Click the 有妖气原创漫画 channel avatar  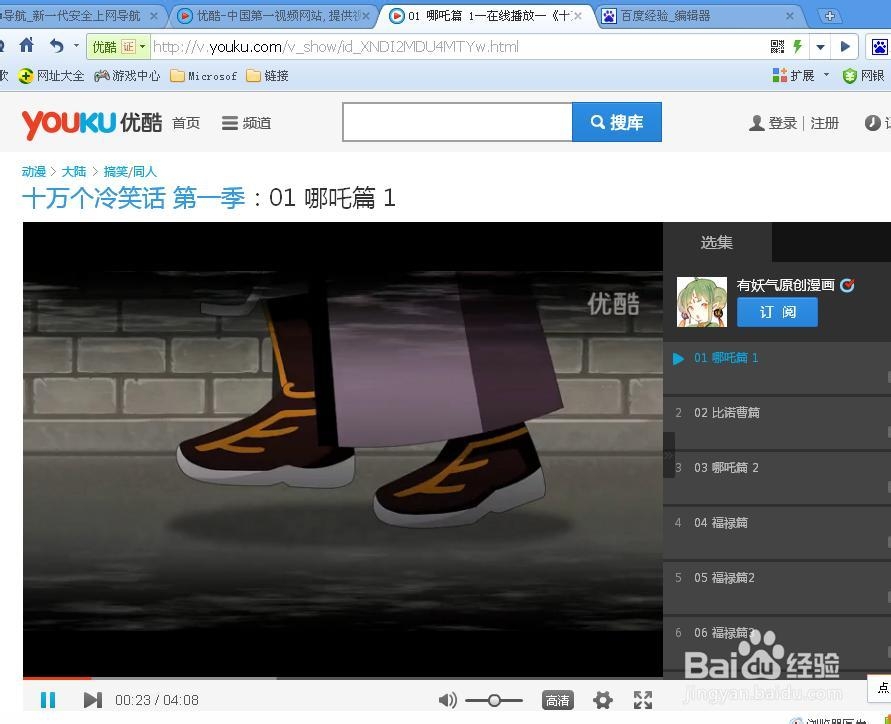coord(702,302)
